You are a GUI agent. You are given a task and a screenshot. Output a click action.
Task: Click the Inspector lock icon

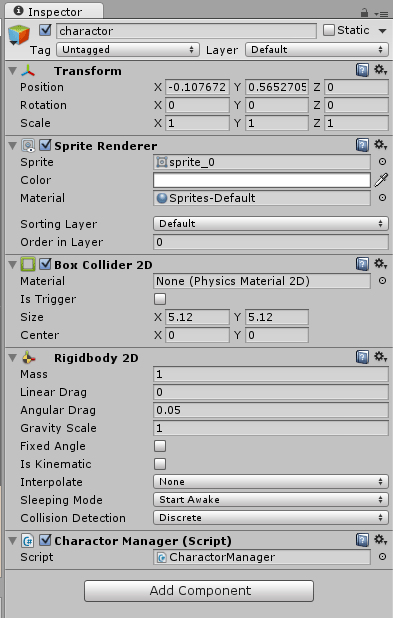point(364,13)
